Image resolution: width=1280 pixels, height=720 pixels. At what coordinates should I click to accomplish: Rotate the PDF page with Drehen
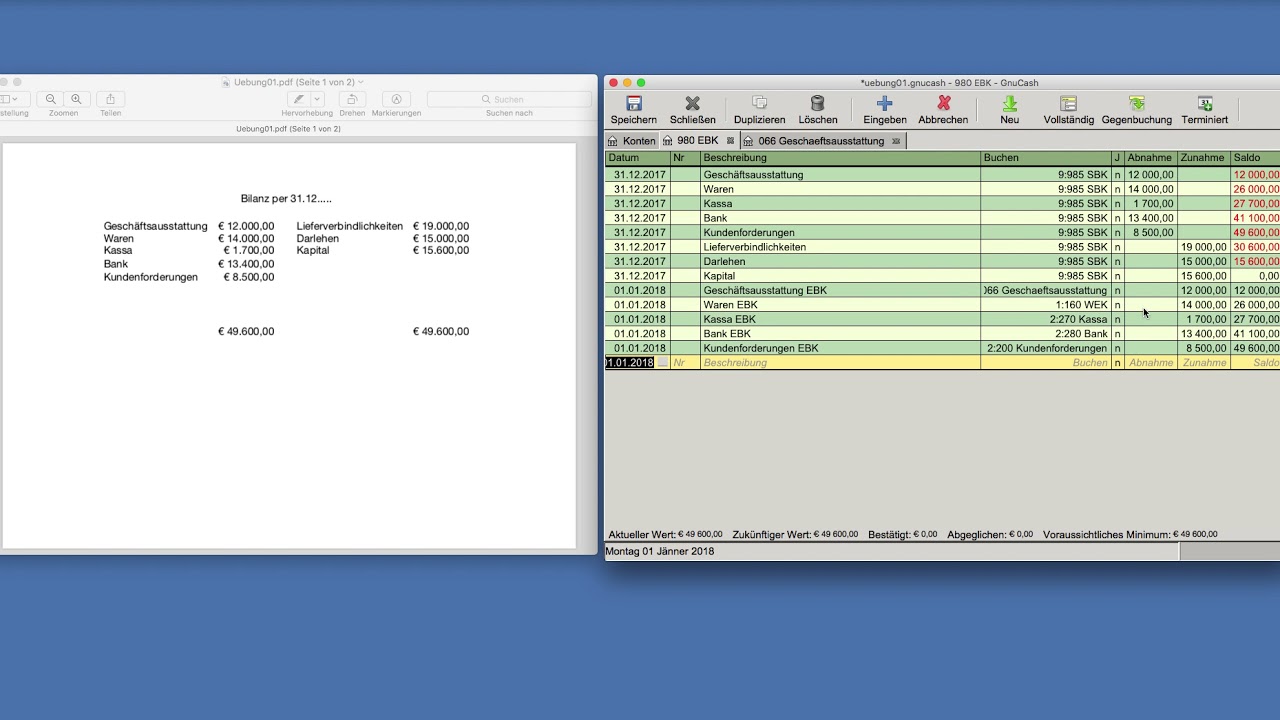(x=351, y=99)
